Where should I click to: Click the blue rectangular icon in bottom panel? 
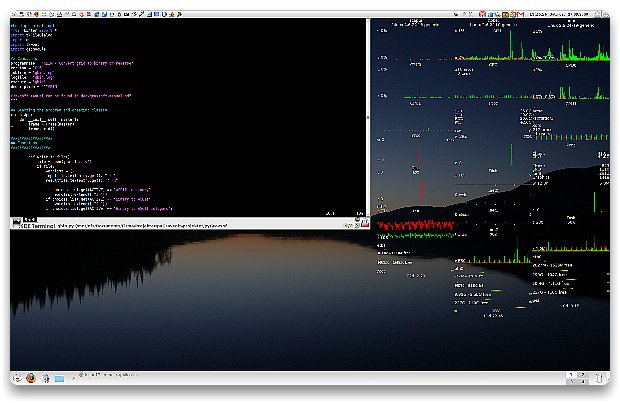click(59, 378)
